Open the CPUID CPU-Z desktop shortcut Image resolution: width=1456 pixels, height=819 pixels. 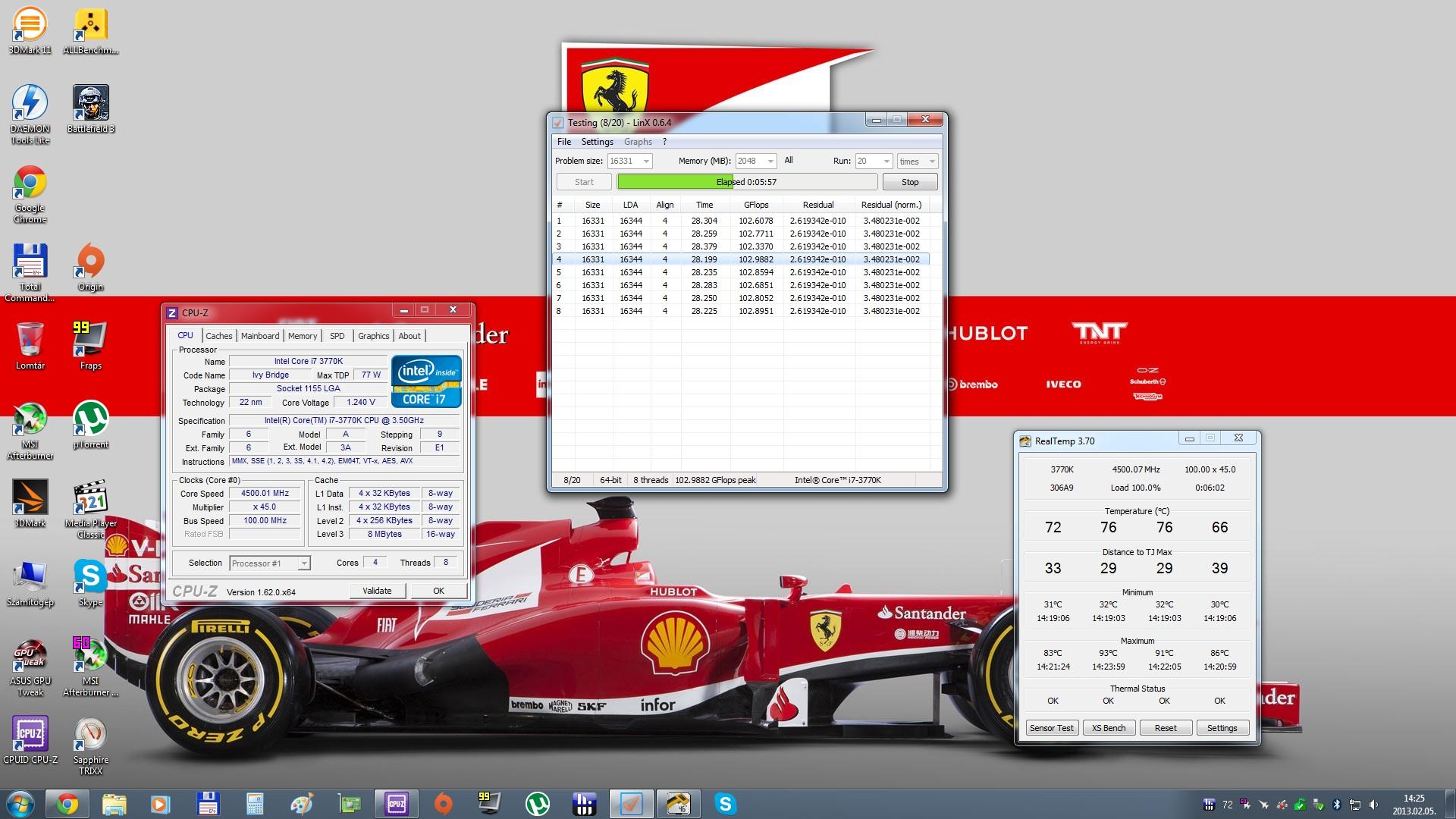click(30, 740)
